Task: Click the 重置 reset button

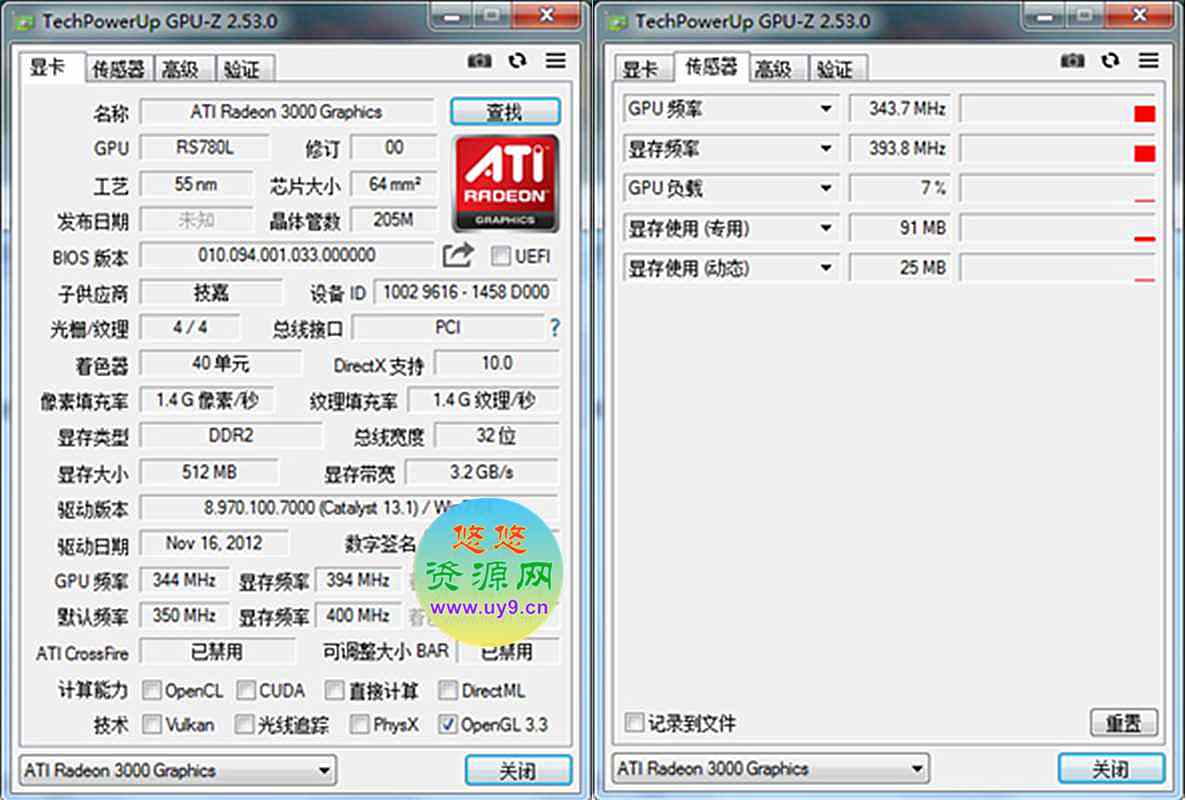Action: click(x=1124, y=723)
